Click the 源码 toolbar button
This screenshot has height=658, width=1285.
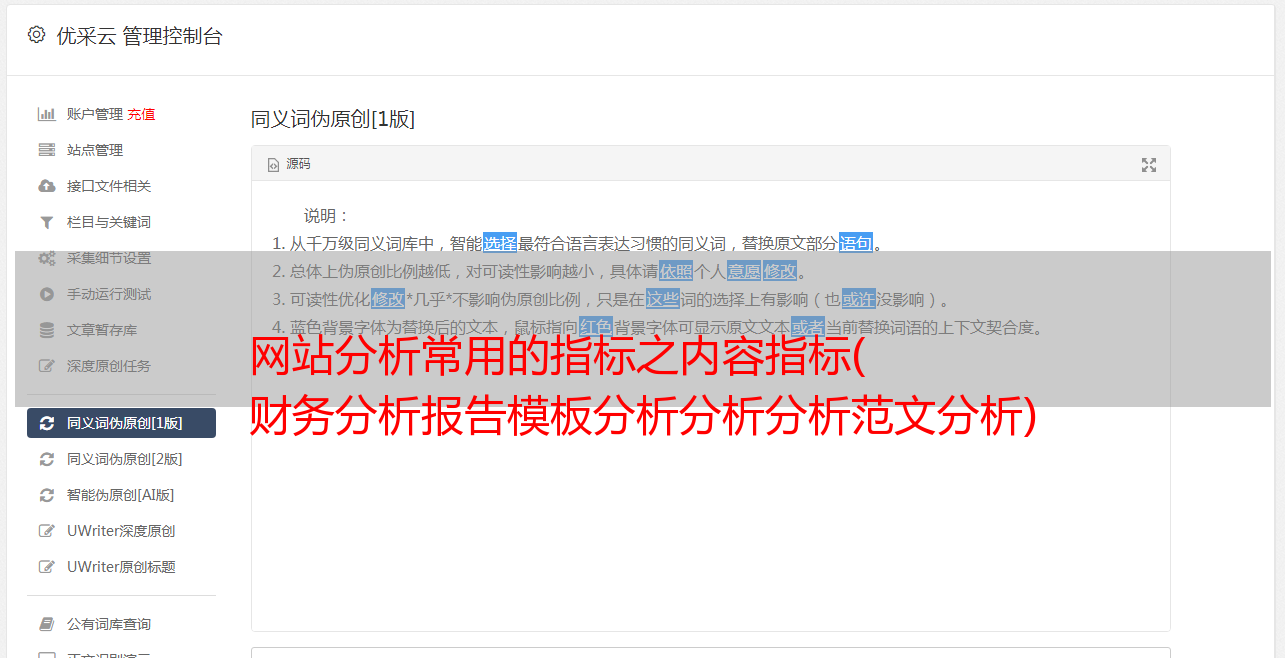click(x=289, y=164)
